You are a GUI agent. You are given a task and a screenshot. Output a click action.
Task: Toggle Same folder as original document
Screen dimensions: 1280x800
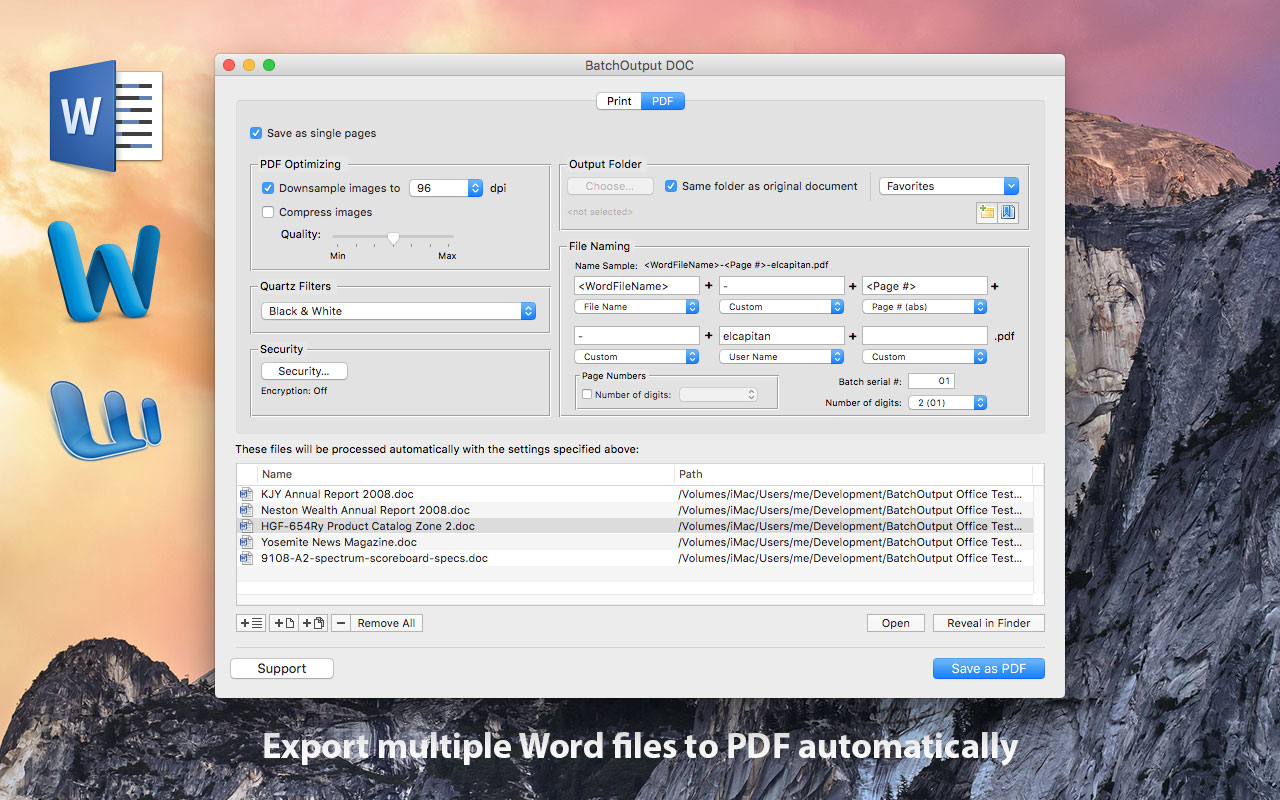[x=671, y=186]
